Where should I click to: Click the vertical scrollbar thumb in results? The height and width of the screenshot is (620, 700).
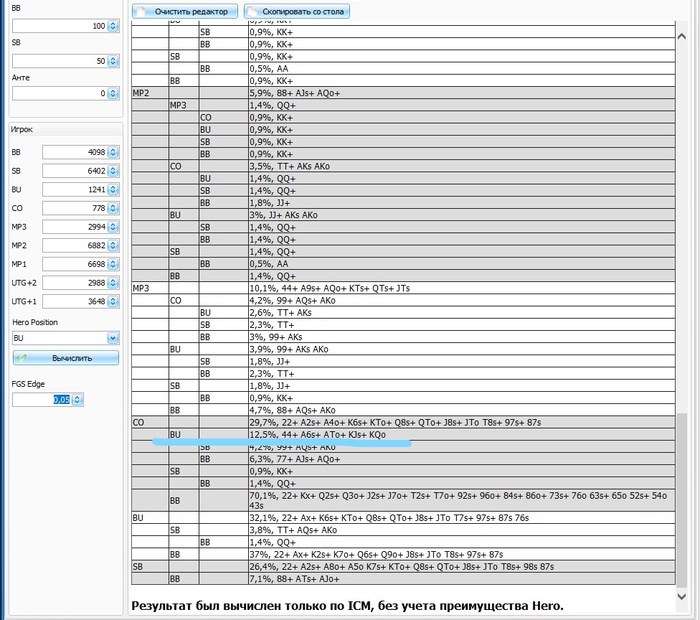pos(682,500)
